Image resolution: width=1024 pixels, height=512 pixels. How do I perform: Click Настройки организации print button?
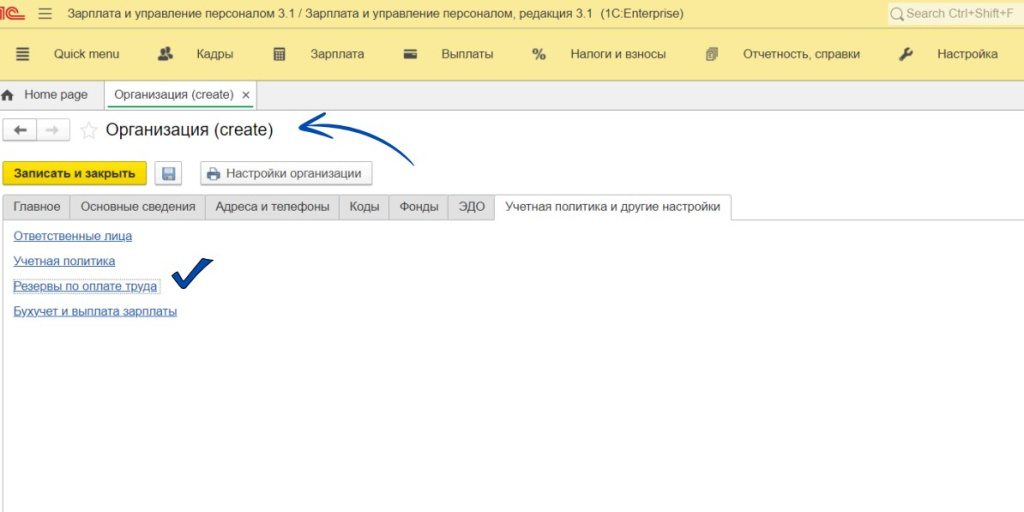(285, 173)
